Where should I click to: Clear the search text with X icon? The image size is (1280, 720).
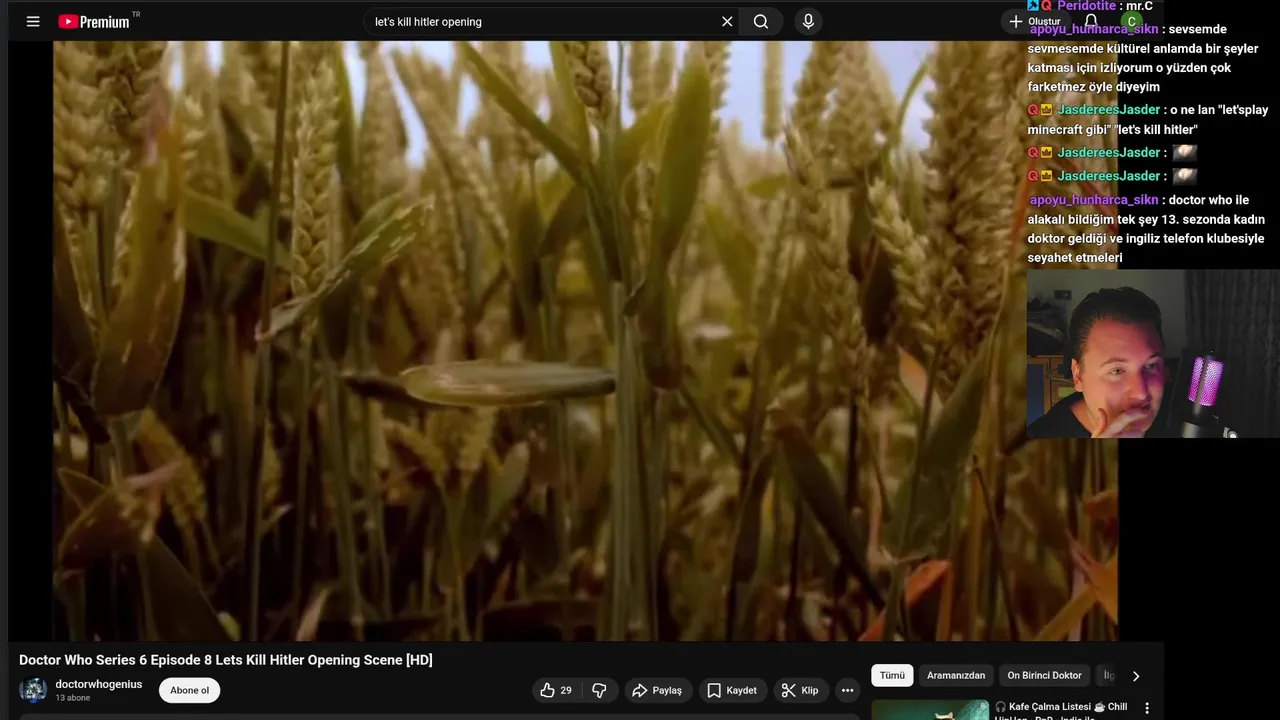(727, 21)
